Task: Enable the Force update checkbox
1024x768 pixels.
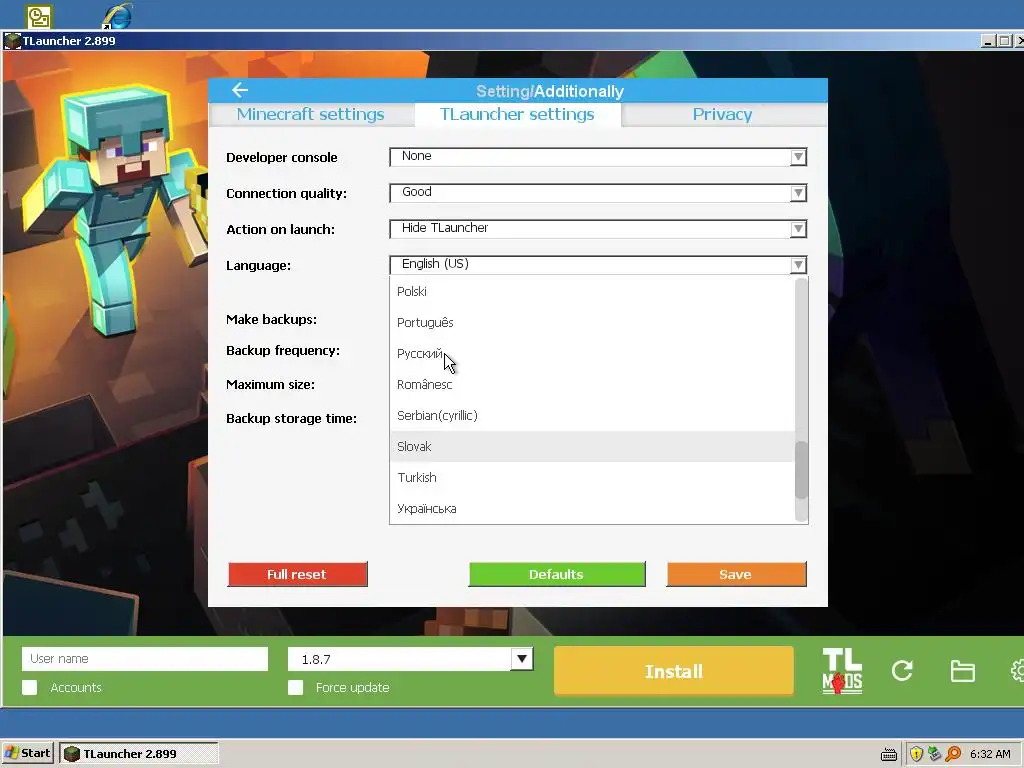Action: coord(295,687)
